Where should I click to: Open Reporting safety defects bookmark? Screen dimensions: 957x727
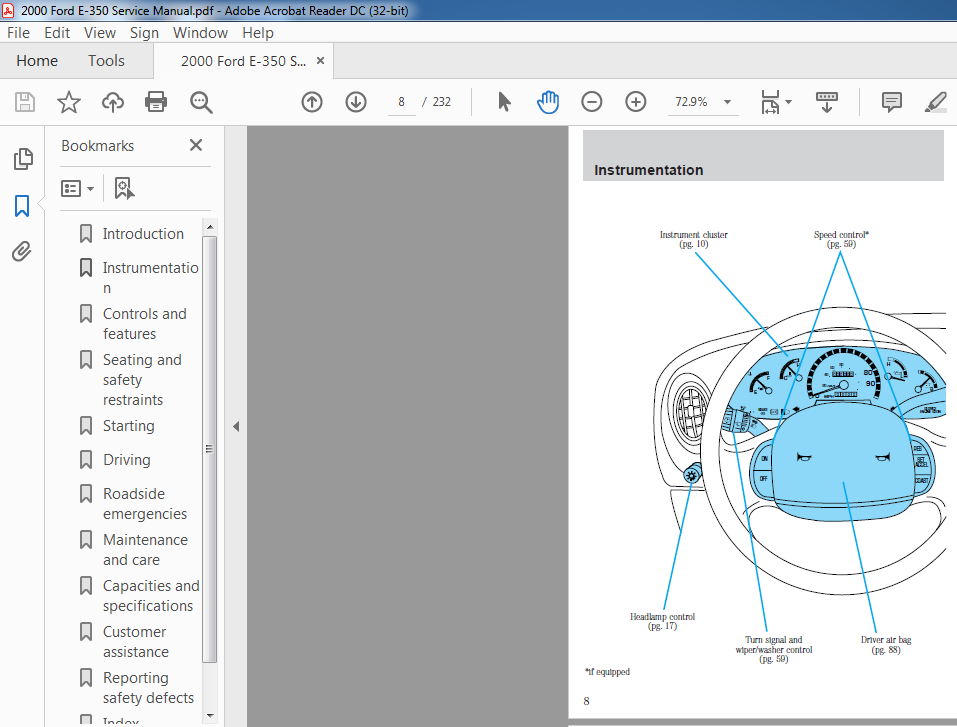pos(148,687)
